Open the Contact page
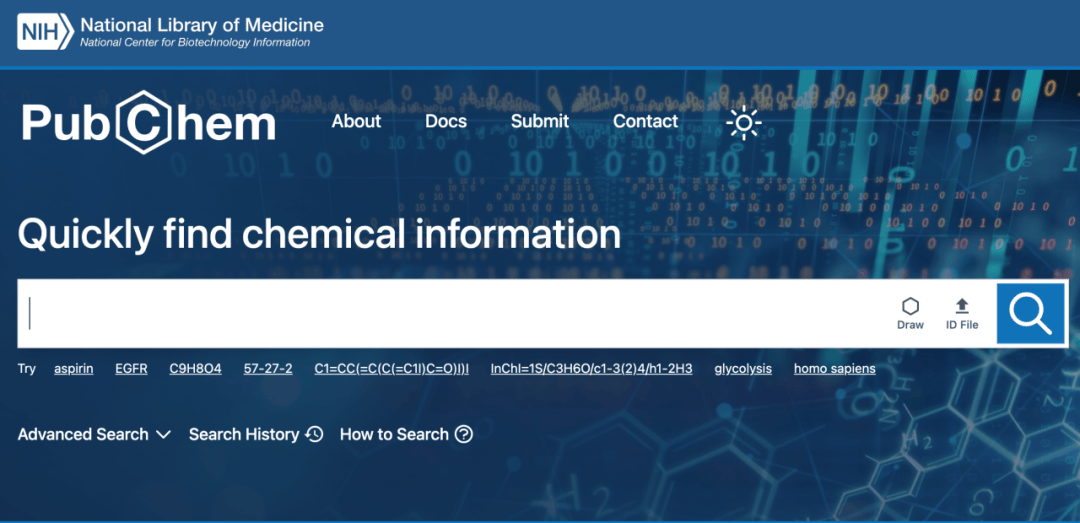This screenshot has height=523, width=1080. click(x=645, y=121)
